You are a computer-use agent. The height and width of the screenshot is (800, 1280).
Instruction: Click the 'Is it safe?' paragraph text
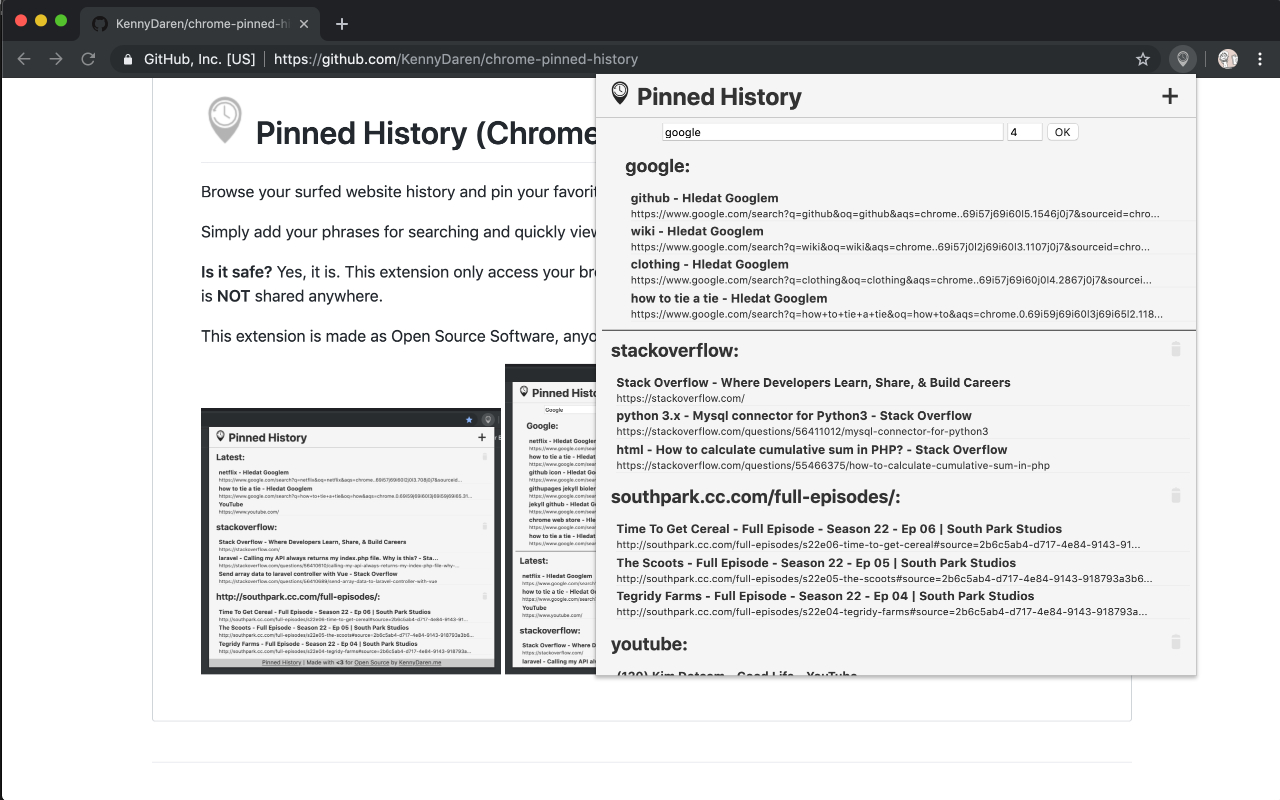click(398, 284)
